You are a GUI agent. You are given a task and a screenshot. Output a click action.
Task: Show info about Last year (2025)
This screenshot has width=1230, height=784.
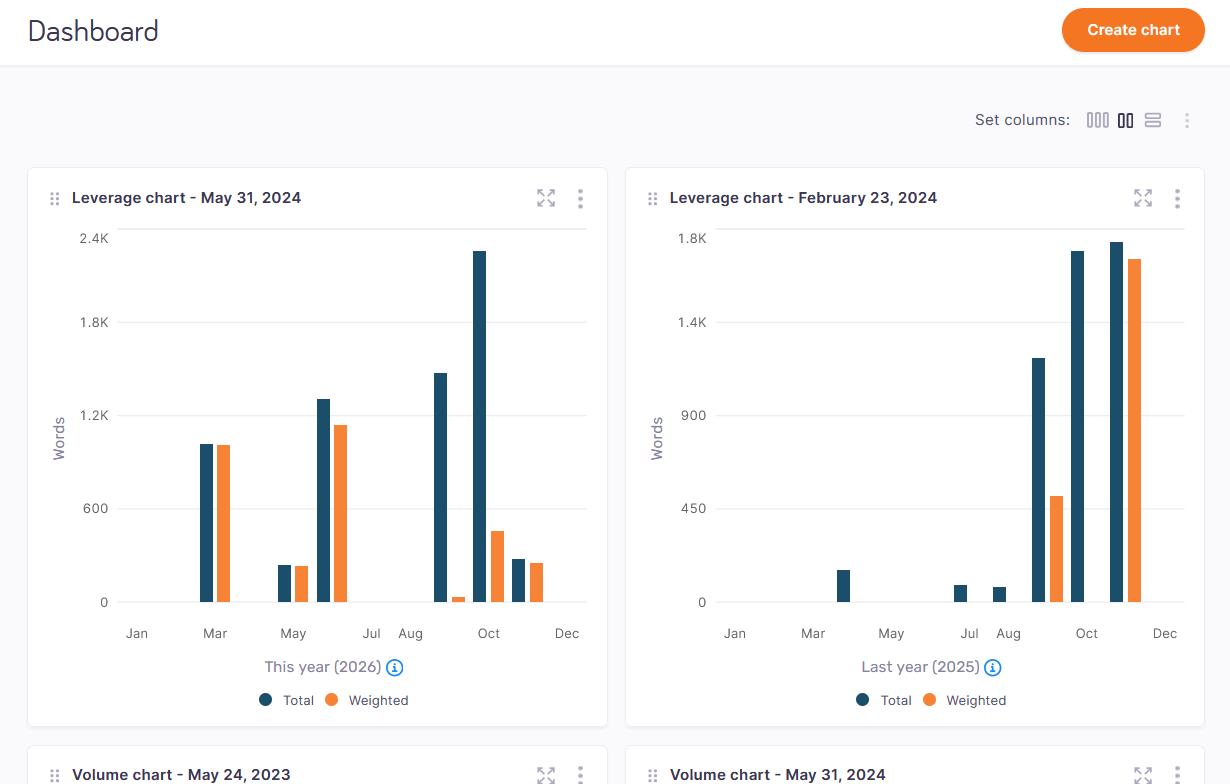(993, 667)
